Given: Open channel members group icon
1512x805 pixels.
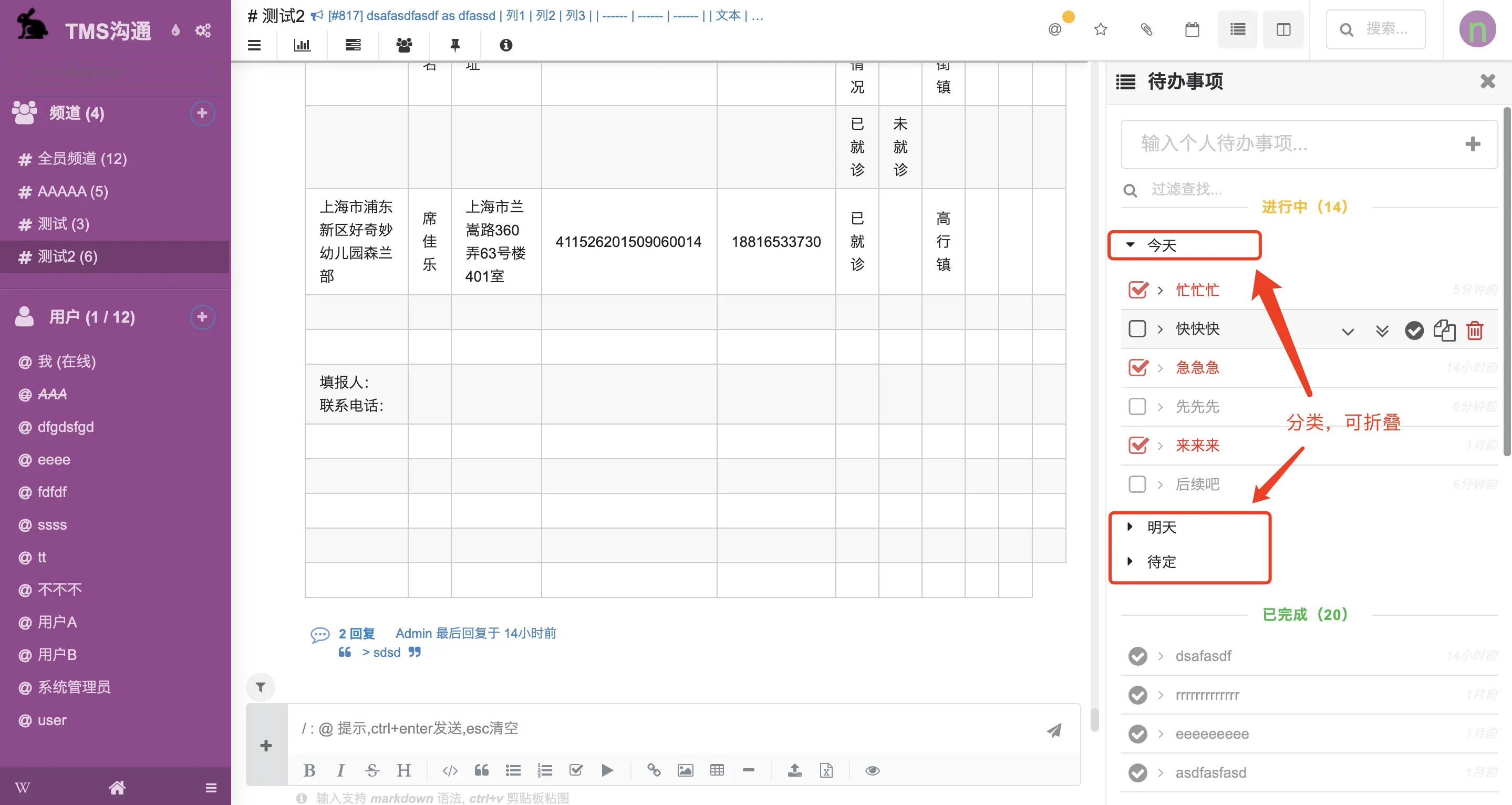Looking at the screenshot, I should tap(404, 45).
